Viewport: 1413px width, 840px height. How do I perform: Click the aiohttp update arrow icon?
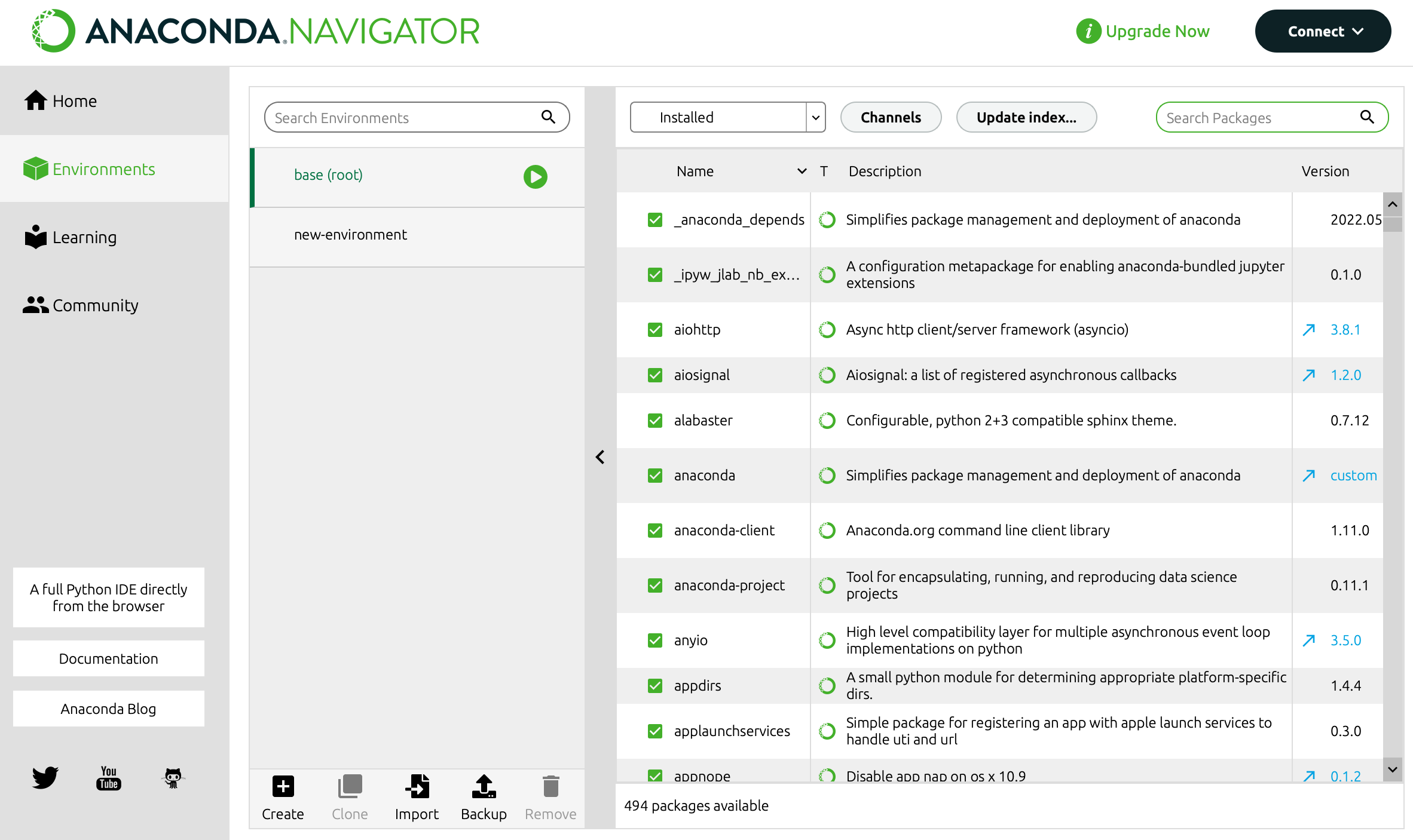(x=1309, y=330)
